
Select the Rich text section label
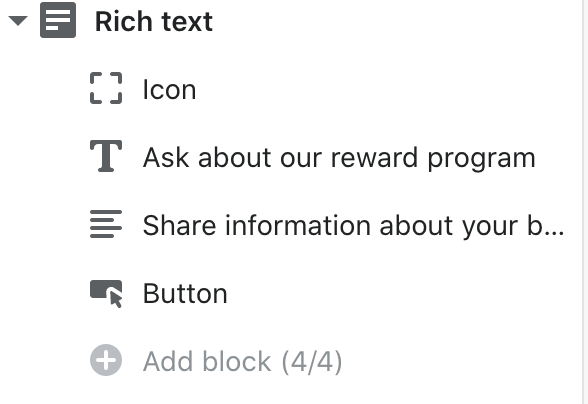click(x=154, y=21)
